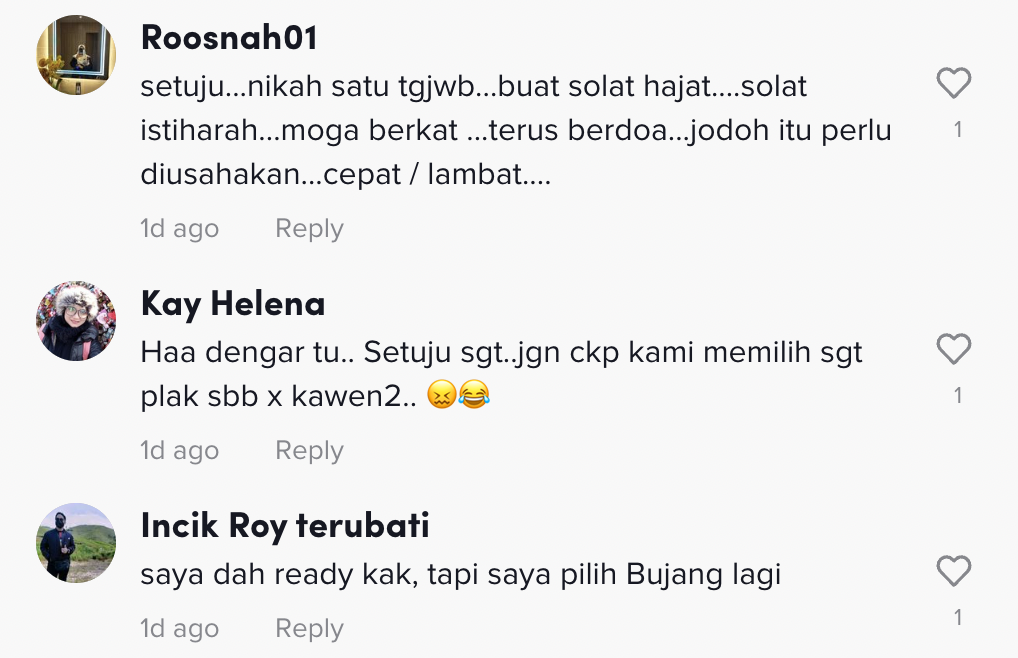This screenshot has height=658, width=1018.
Task: Reply to Incik Roy terubati's comment
Action: (x=309, y=629)
